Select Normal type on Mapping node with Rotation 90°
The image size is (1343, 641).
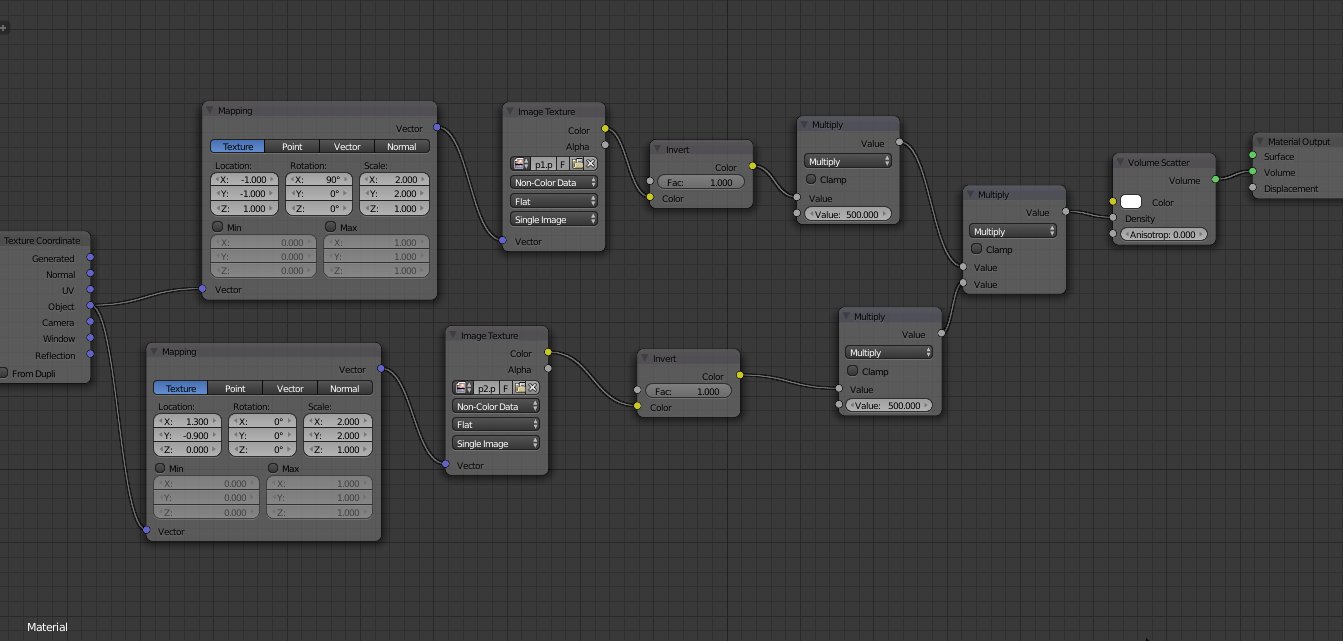(402, 146)
